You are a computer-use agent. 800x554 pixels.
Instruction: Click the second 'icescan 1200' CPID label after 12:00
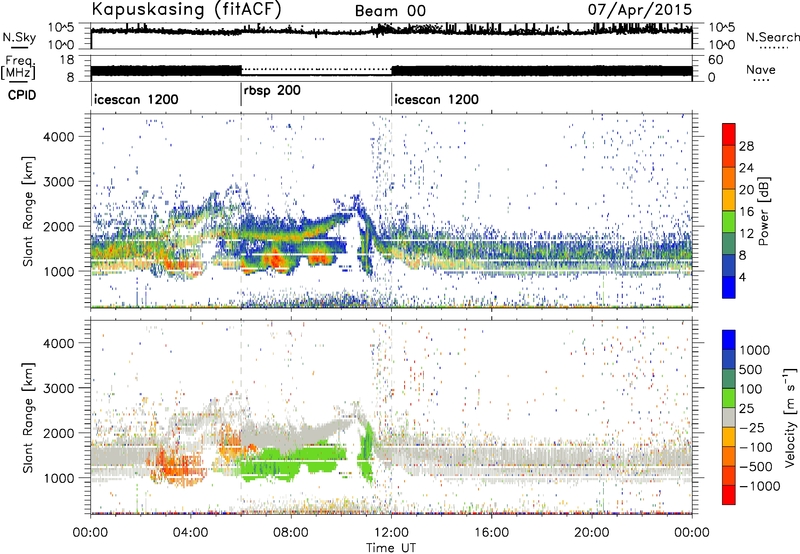pos(437,99)
